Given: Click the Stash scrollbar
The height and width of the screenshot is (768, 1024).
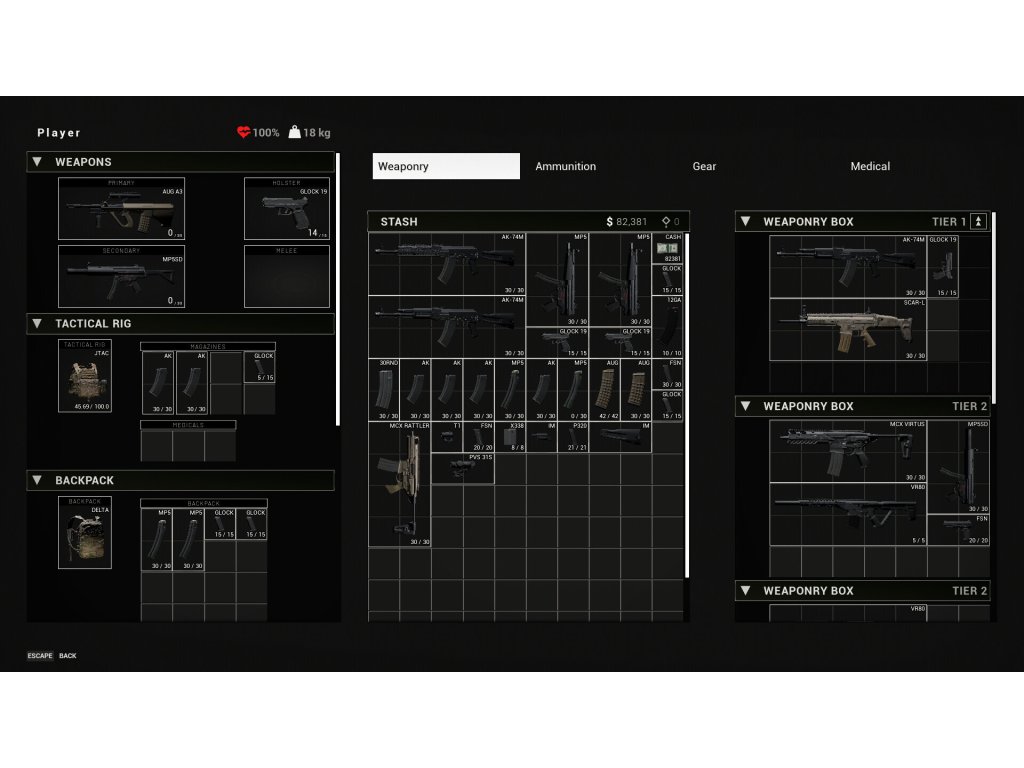Looking at the screenshot, I should 687,405.
